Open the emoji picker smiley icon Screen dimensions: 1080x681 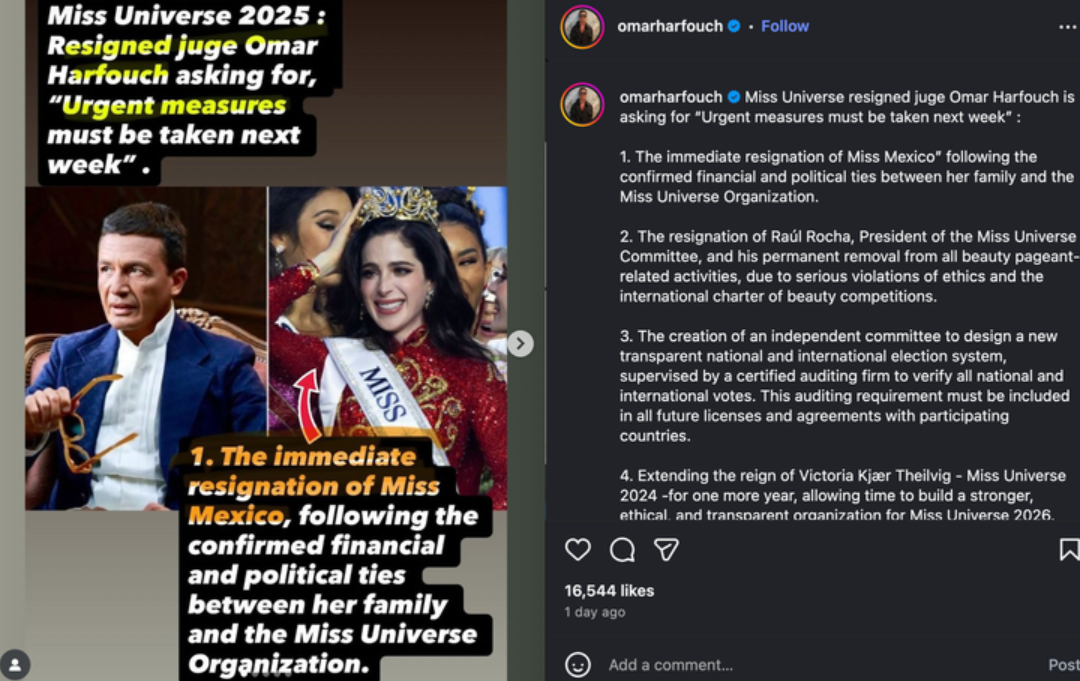577,664
